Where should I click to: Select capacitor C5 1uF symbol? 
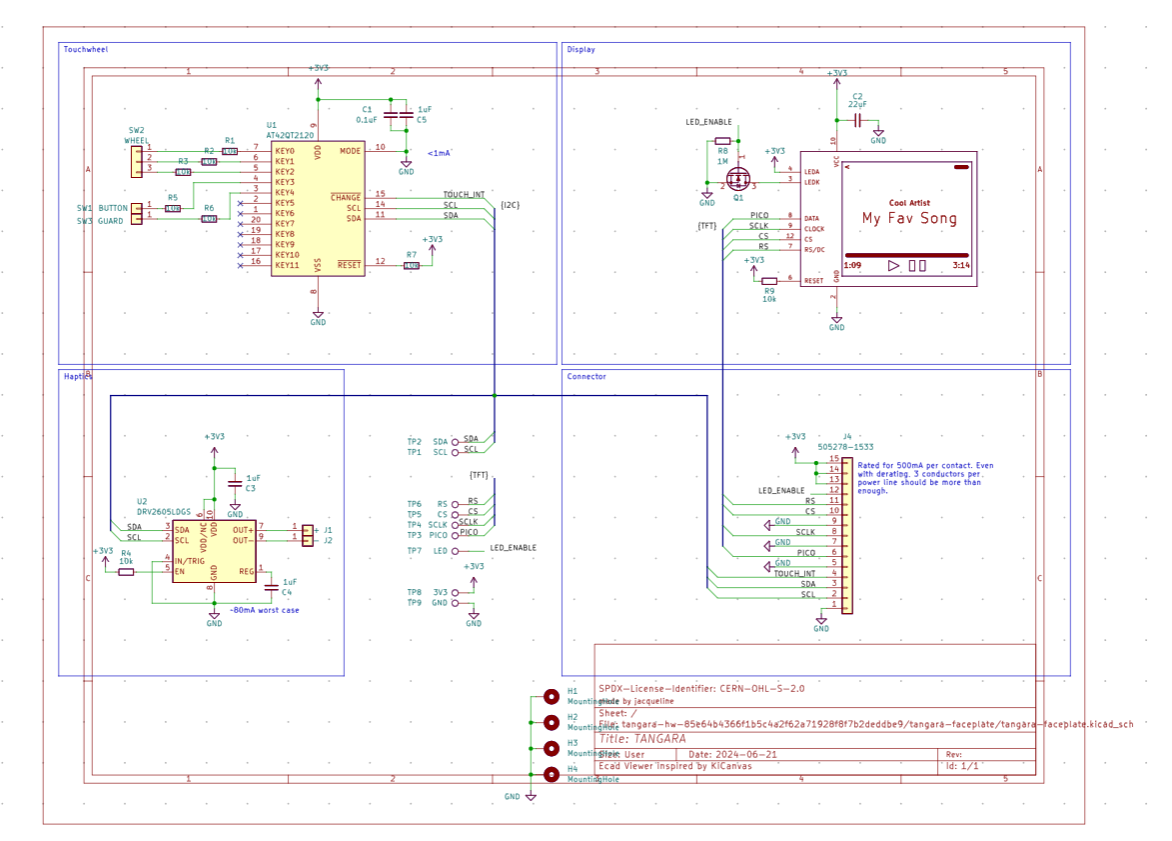coord(407,116)
